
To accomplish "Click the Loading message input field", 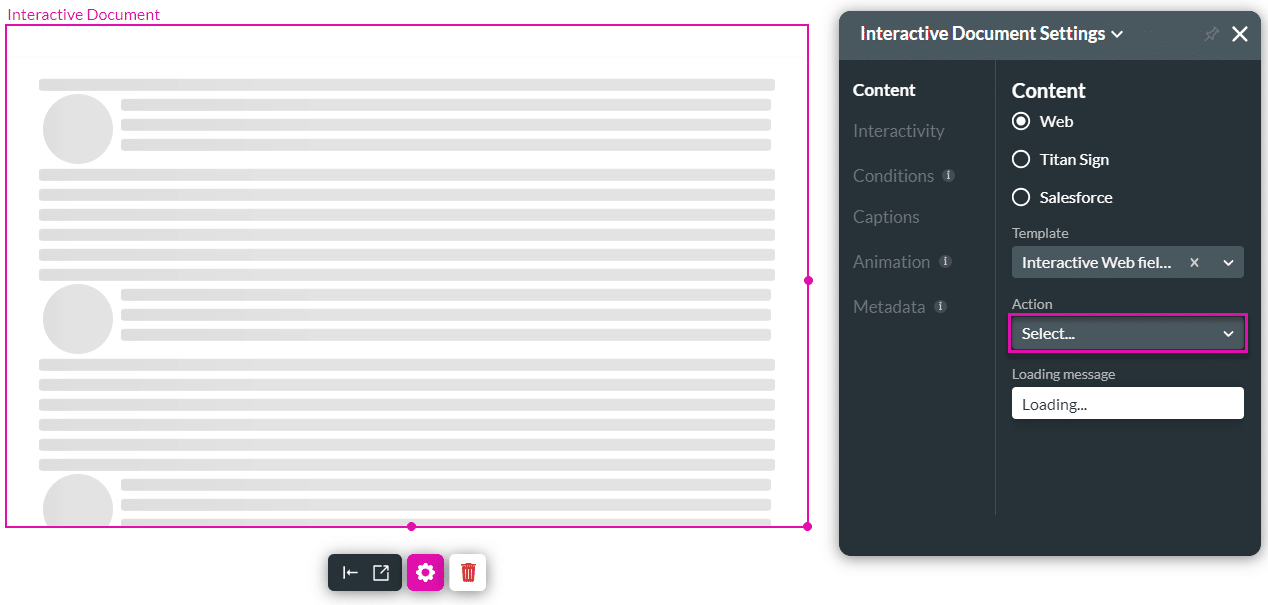I will point(1127,403).
